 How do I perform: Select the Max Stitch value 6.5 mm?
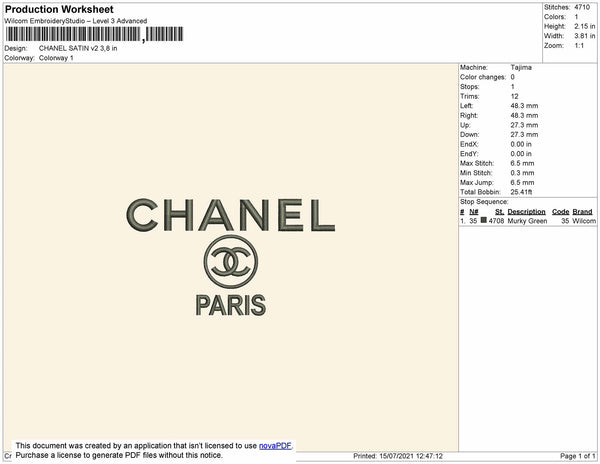pos(522,163)
